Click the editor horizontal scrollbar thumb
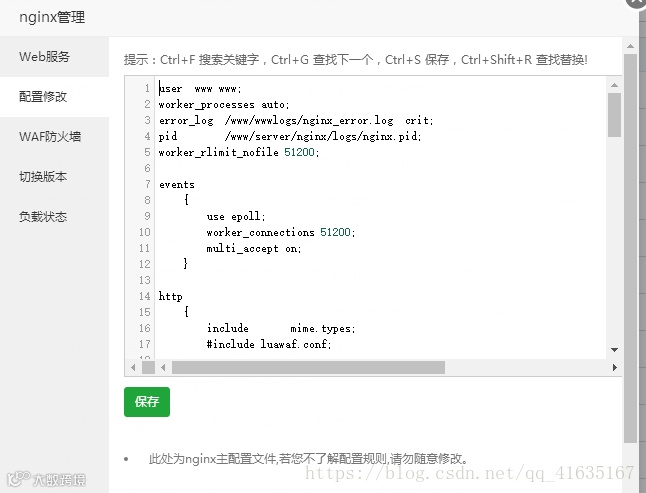This screenshot has height=493, width=646. pos(308,367)
